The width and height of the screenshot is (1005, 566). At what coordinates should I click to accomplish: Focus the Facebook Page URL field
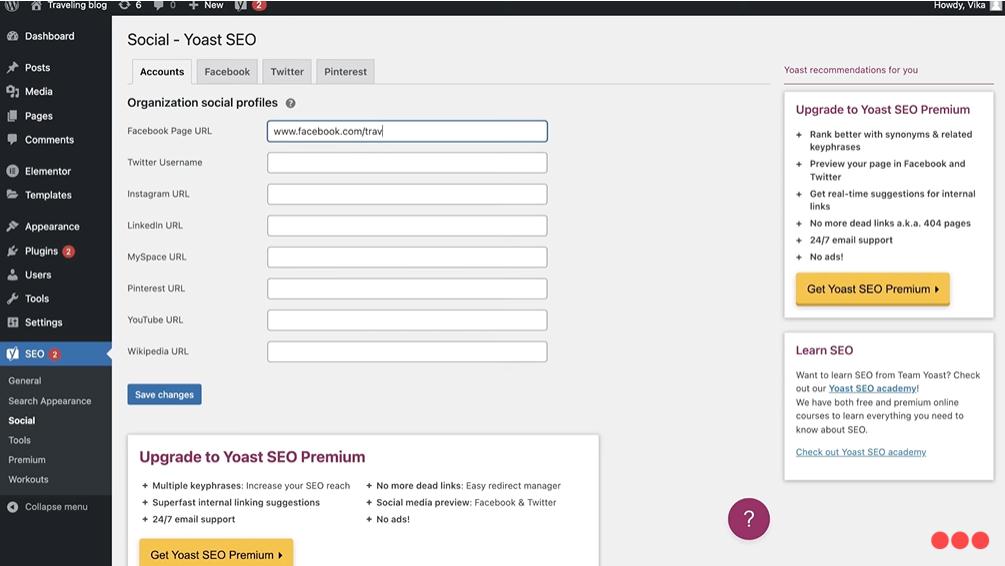(x=407, y=131)
